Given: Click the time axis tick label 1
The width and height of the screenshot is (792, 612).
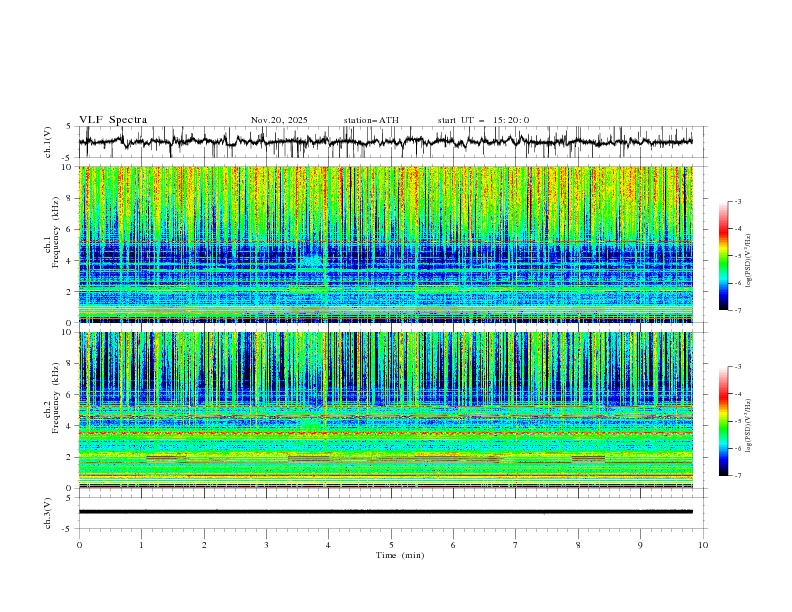Looking at the screenshot, I should pos(142,545).
